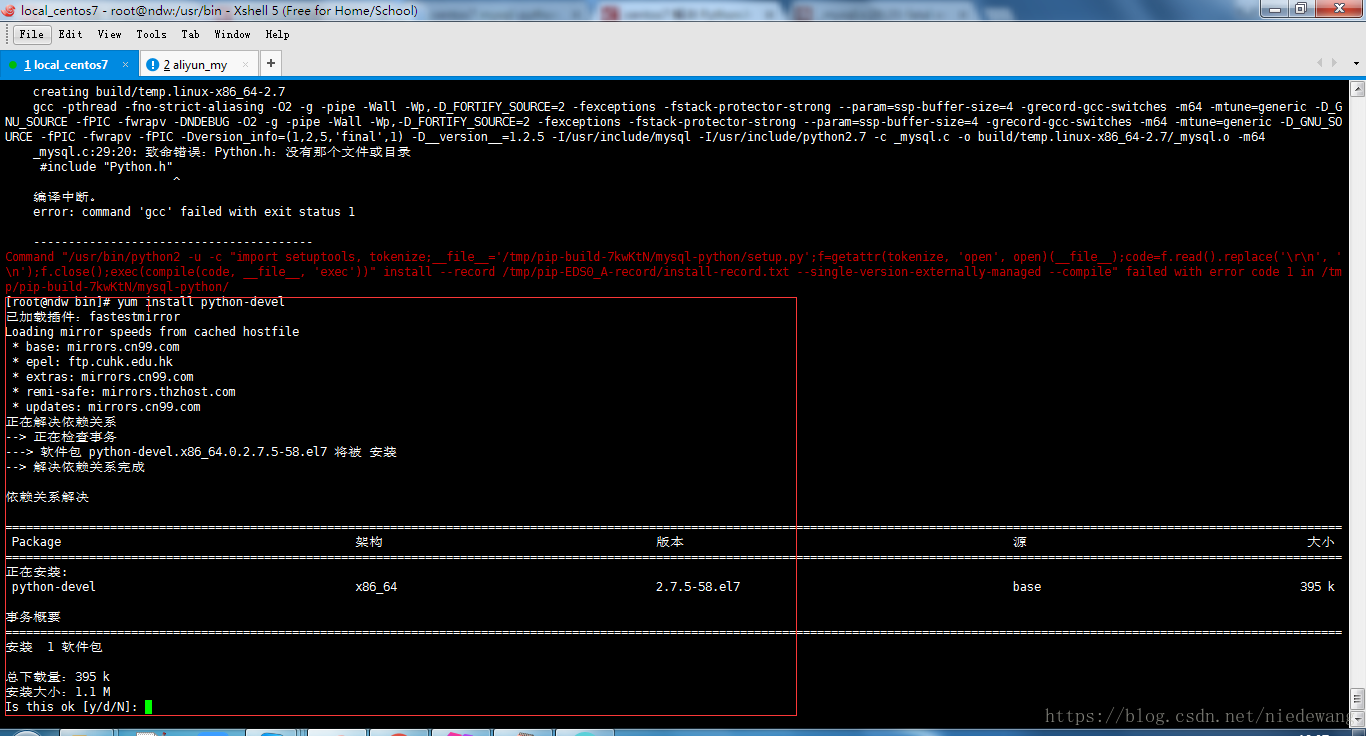Click the 'Package' column header
The image size is (1366, 736).
point(37,542)
